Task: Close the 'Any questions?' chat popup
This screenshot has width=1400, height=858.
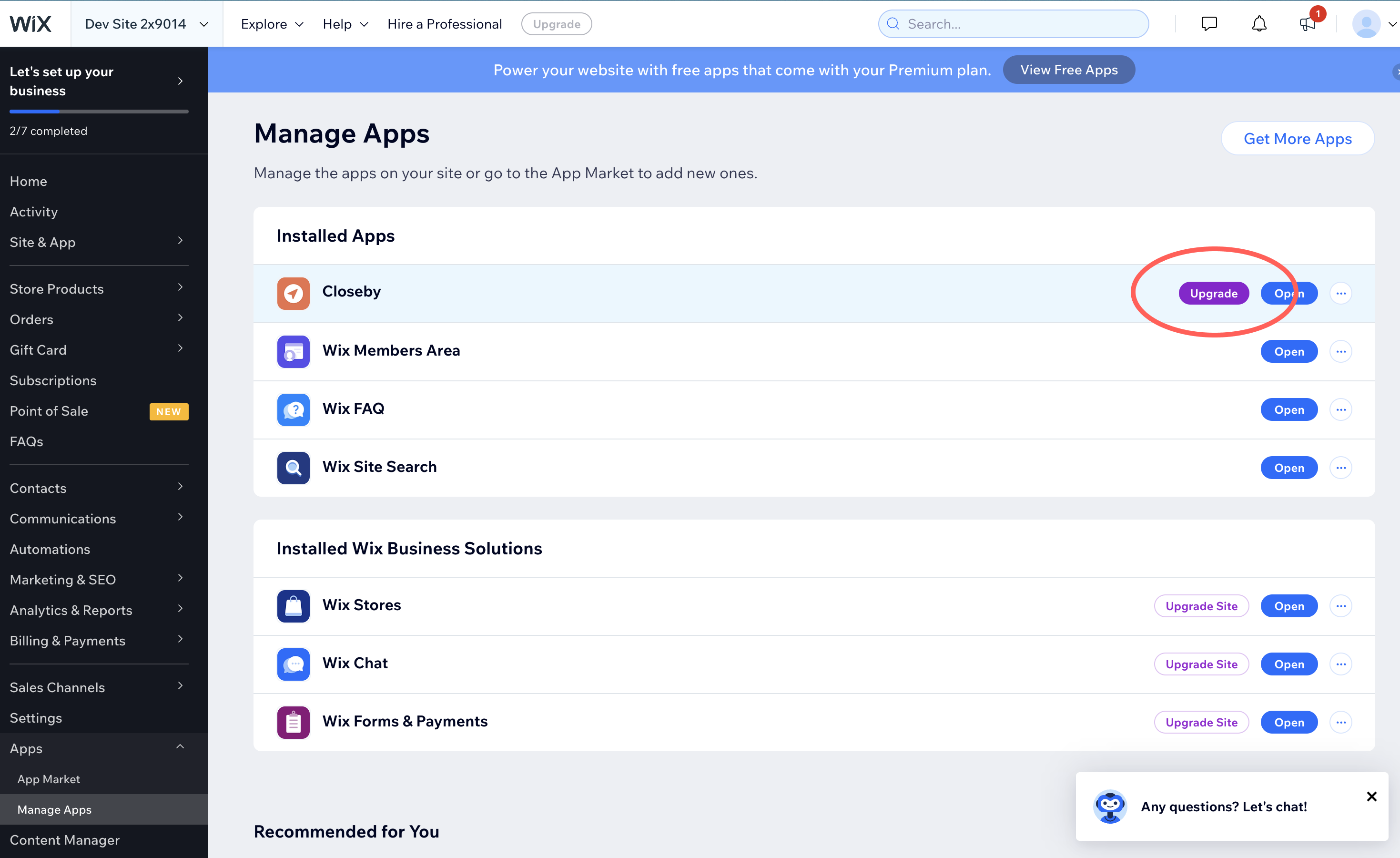Action: (x=1371, y=796)
